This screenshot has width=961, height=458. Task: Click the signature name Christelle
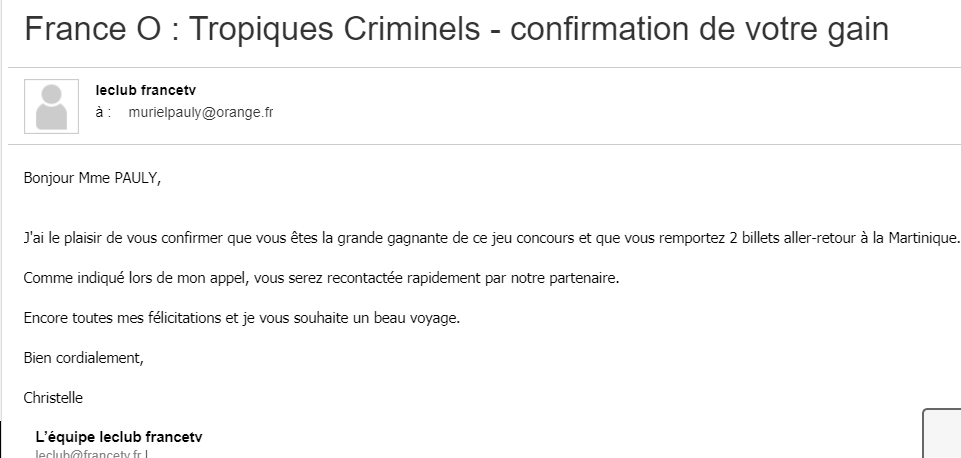(x=53, y=398)
